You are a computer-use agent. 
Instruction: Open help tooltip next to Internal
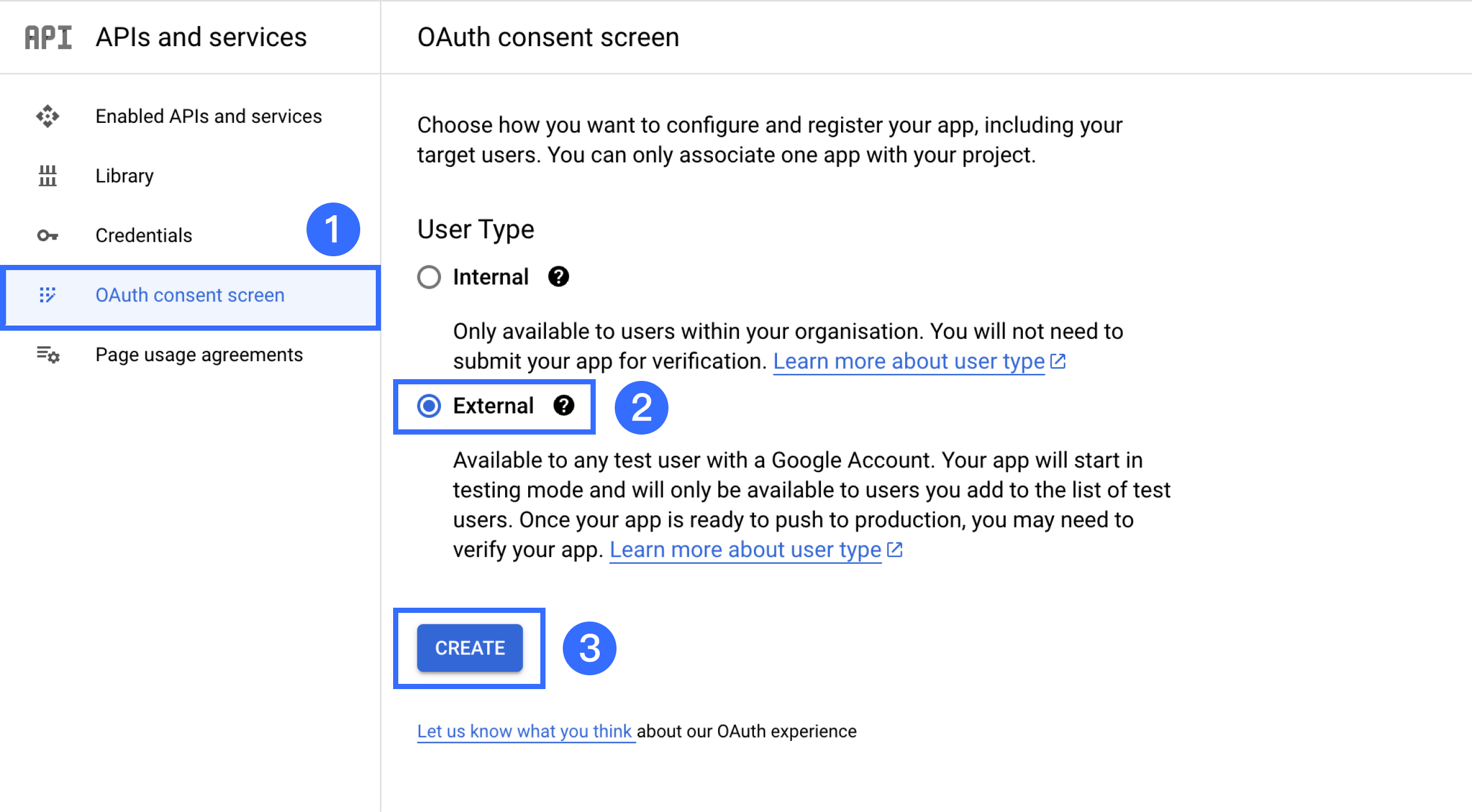[x=558, y=277]
